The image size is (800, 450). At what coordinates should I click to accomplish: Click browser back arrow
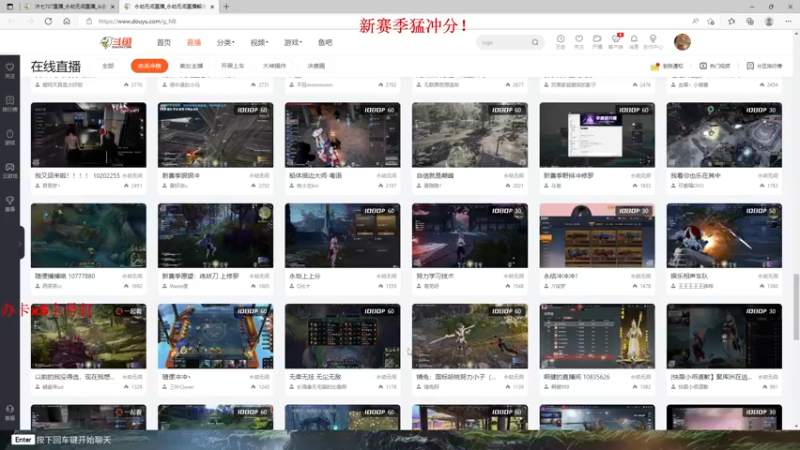(x=12, y=21)
